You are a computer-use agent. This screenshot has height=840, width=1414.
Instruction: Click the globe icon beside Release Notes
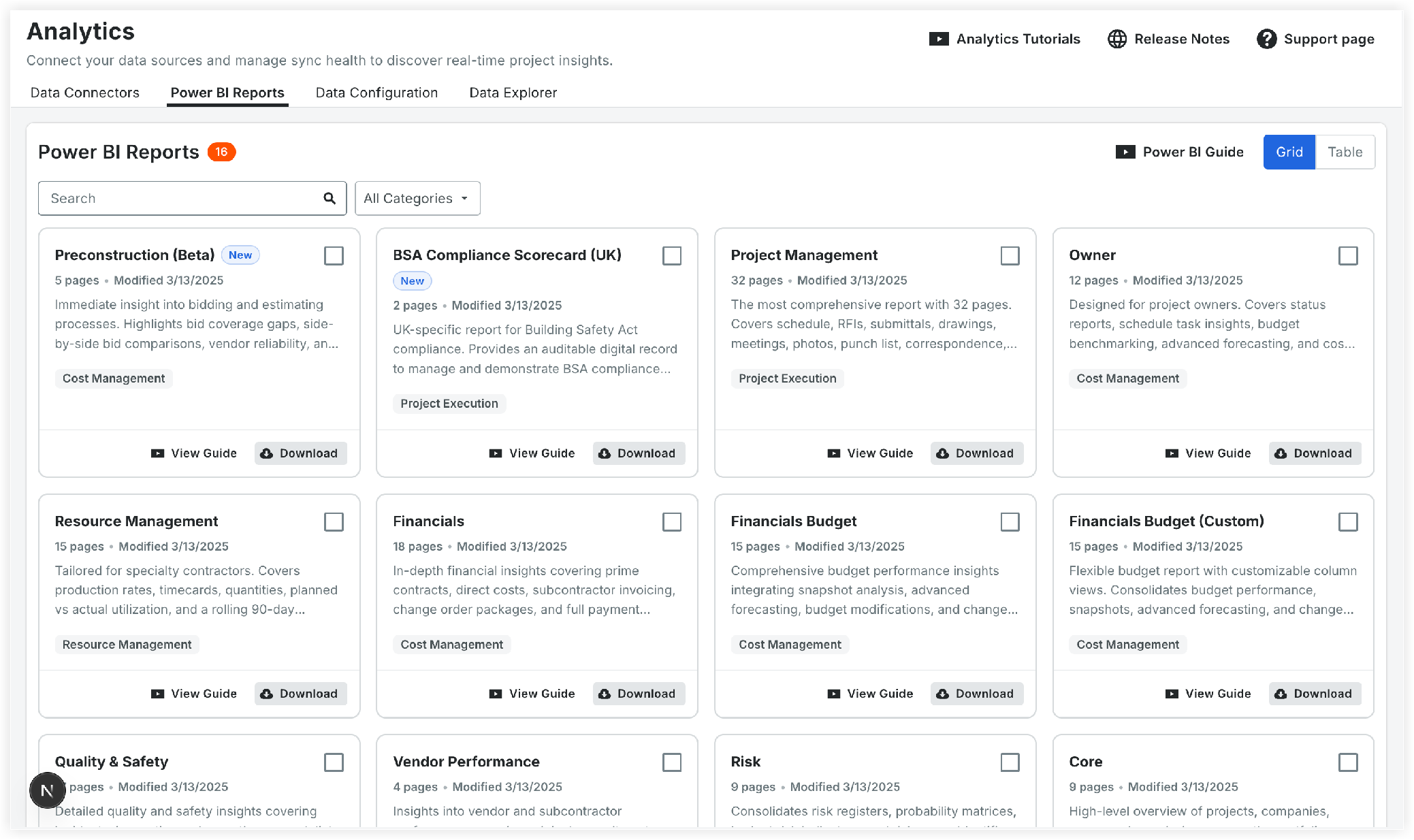click(1117, 39)
